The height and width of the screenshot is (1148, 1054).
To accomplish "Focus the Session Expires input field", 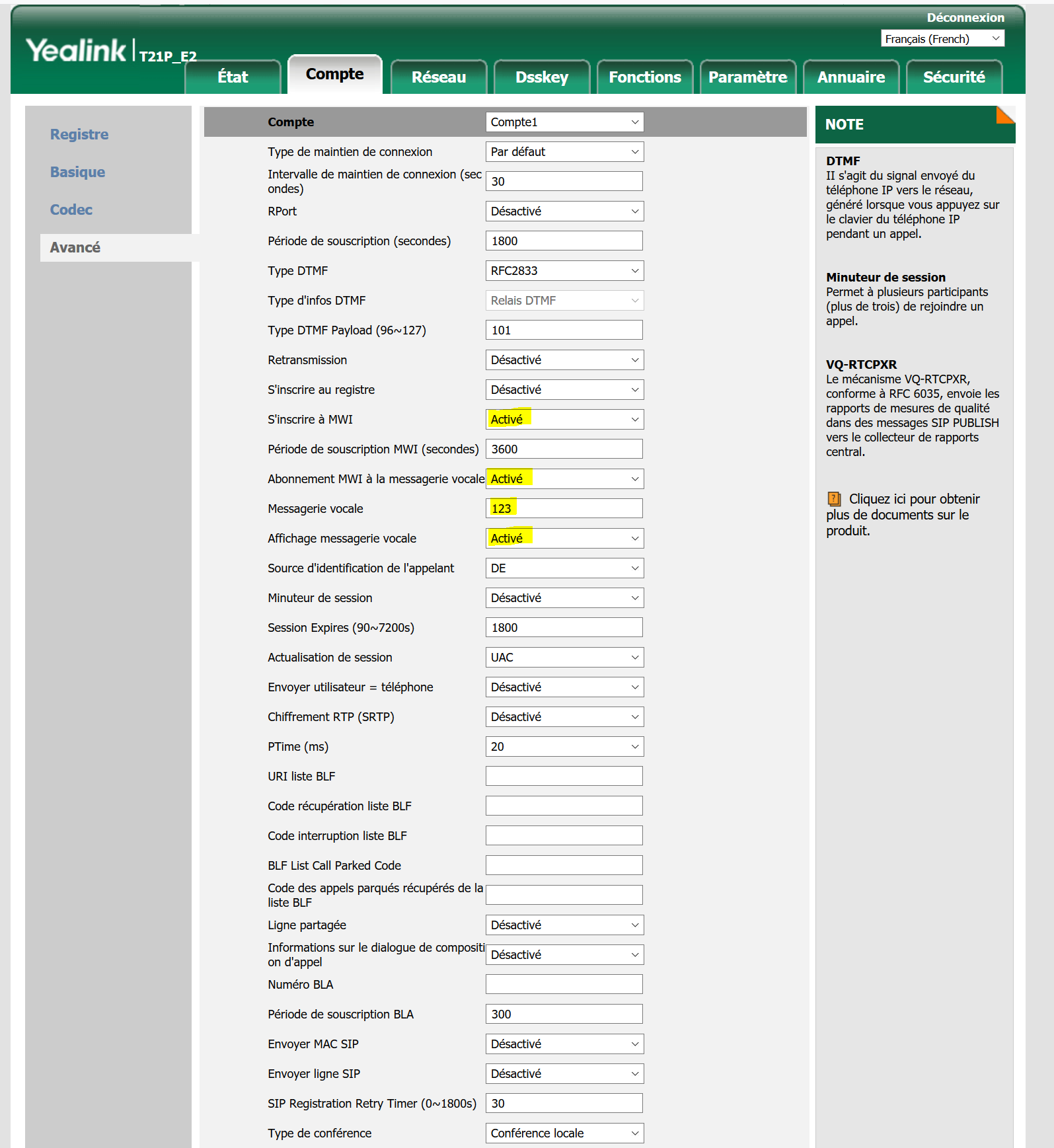I will (564, 628).
